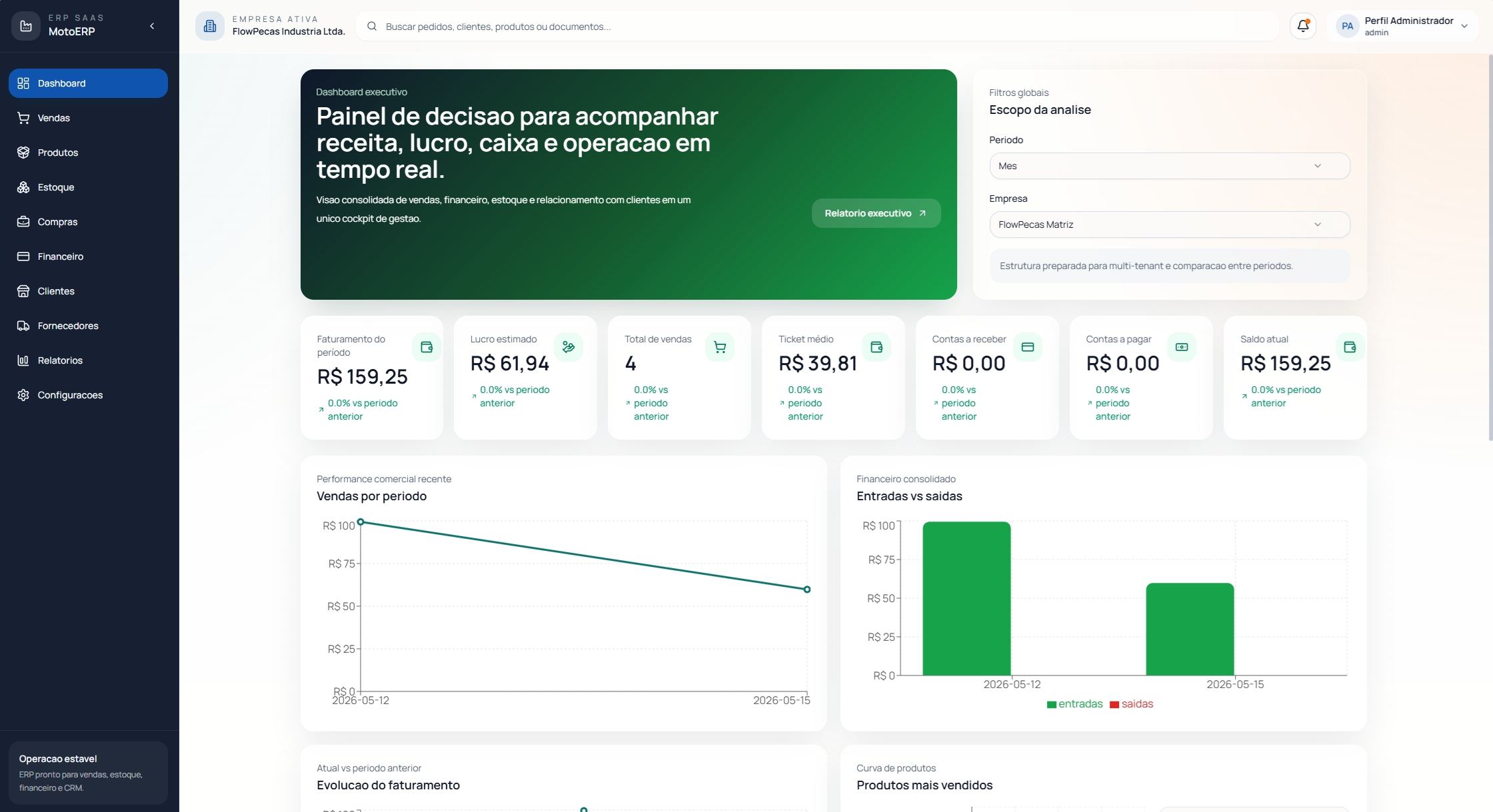Viewport: 1493px width, 812px height.
Task: Toggle the saidas legend swatch
Action: click(x=1114, y=705)
